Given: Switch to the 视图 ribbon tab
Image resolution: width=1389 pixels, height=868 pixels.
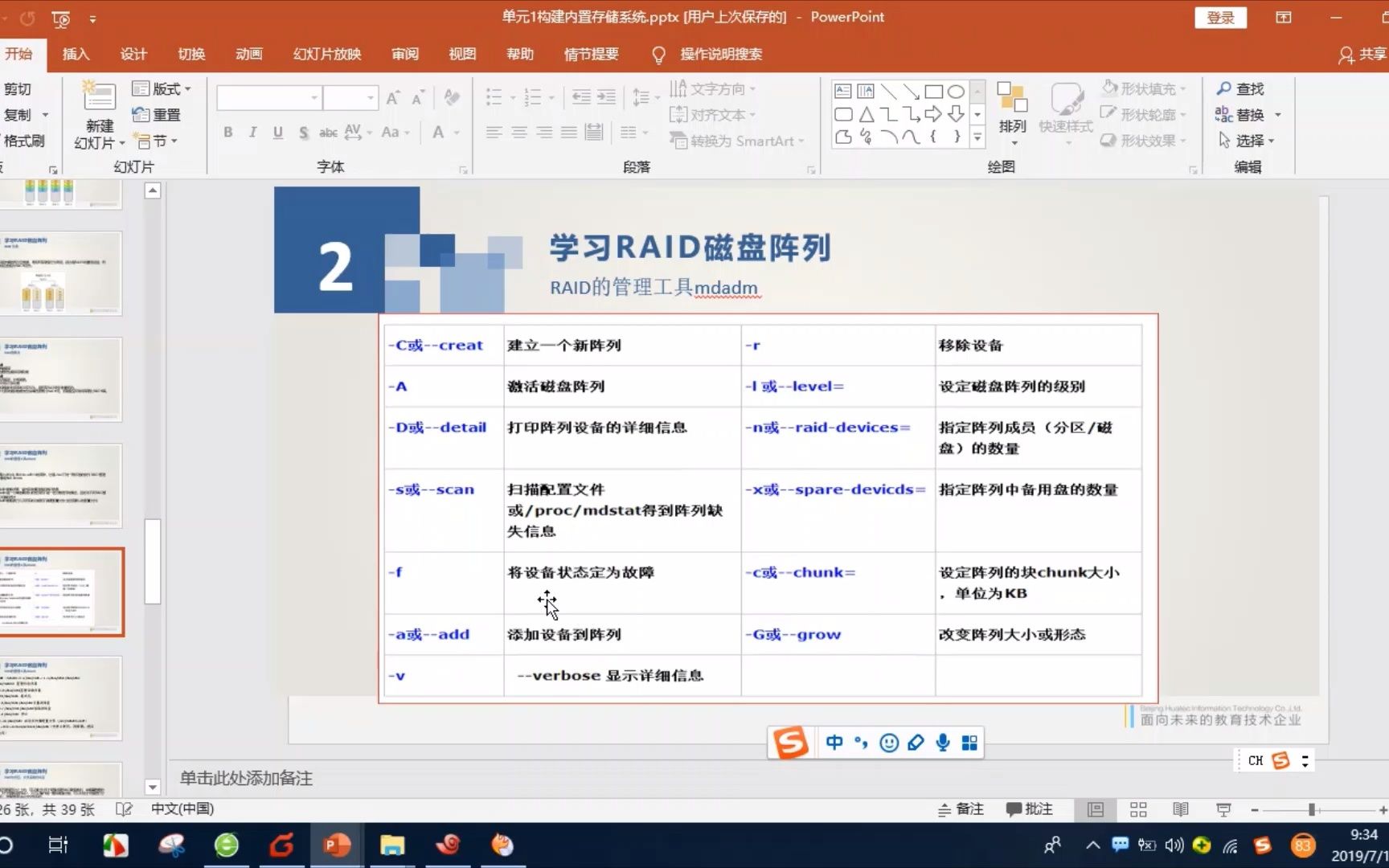Looking at the screenshot, I should pos(461,54).
